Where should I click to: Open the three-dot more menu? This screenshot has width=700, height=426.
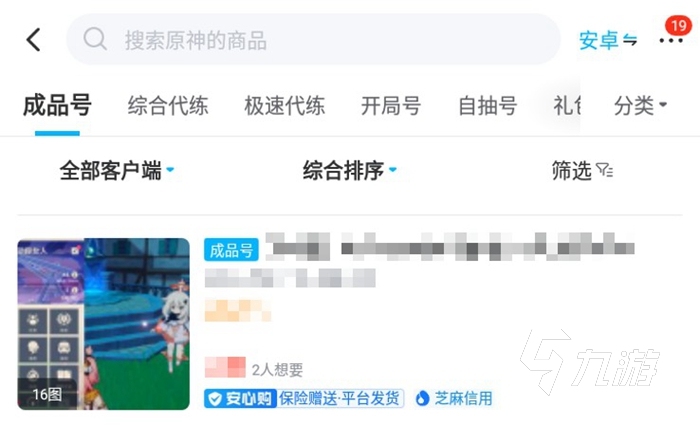point(671,41)
